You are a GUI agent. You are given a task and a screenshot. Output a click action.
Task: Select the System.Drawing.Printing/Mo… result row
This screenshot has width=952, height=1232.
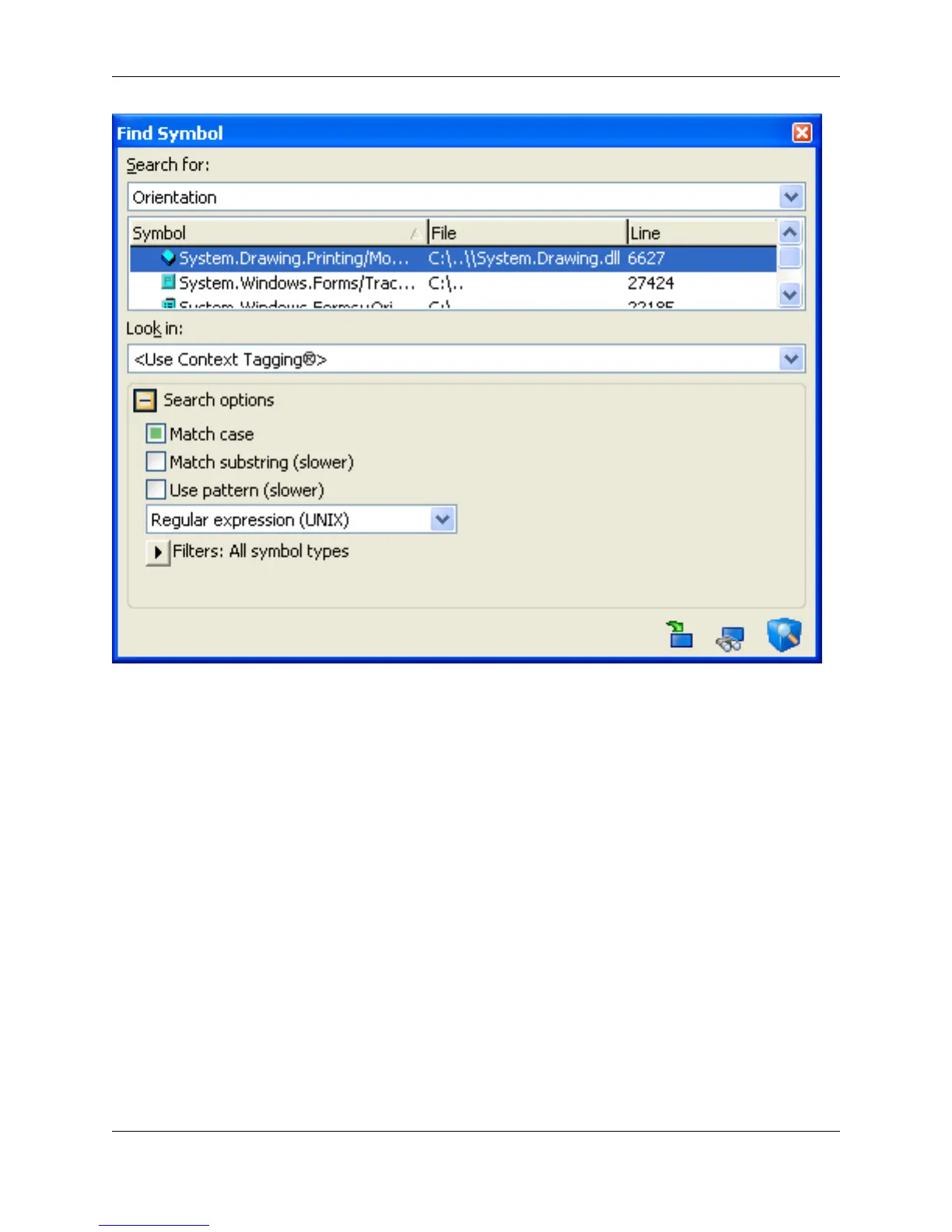coord(453,258)
